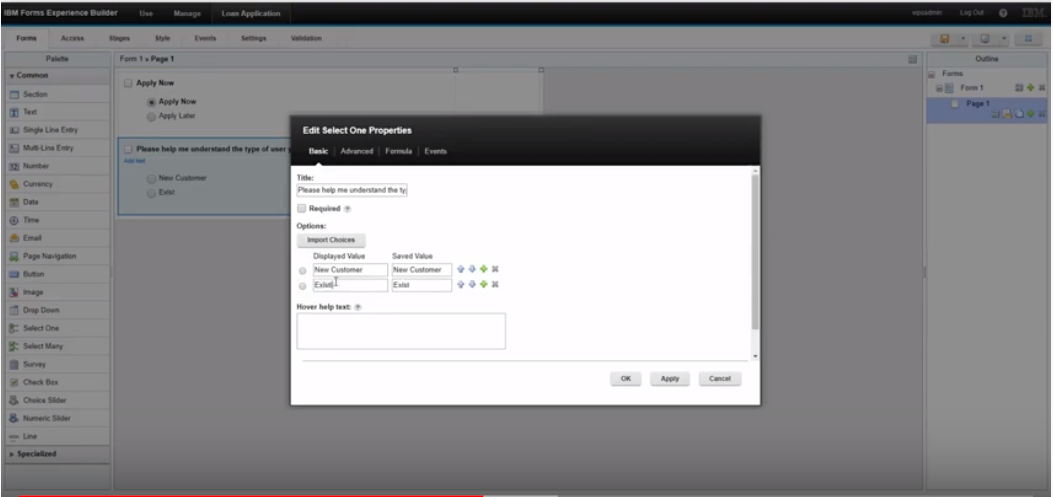The height and width of the screenshot is (497, 1053).
Task: Open the Stages tab
Action: click(120, 38)
